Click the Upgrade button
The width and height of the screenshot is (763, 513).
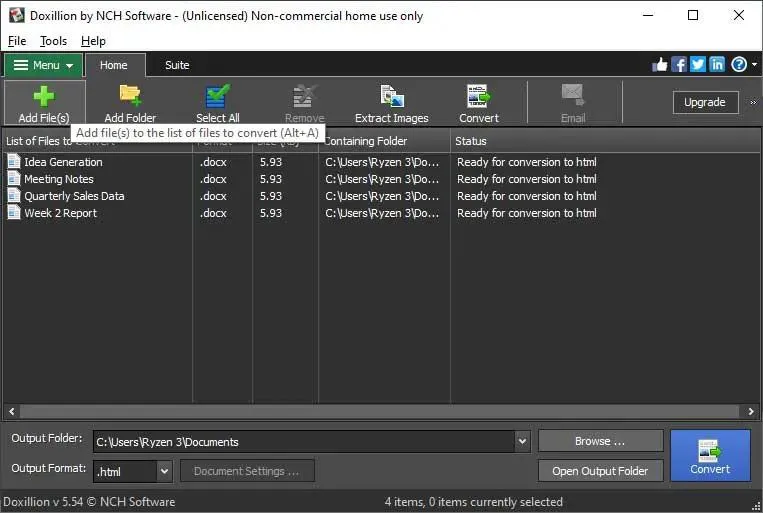(704, 102)
